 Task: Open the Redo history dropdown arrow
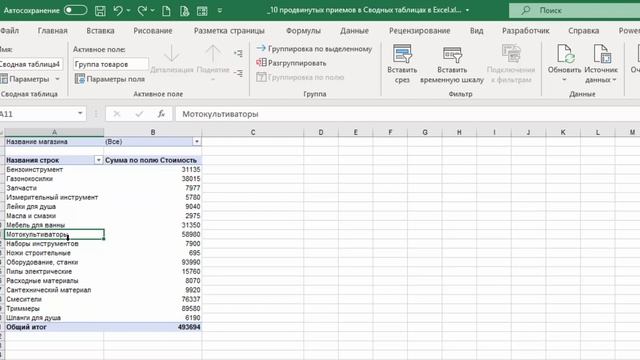[x=152, y=11]
